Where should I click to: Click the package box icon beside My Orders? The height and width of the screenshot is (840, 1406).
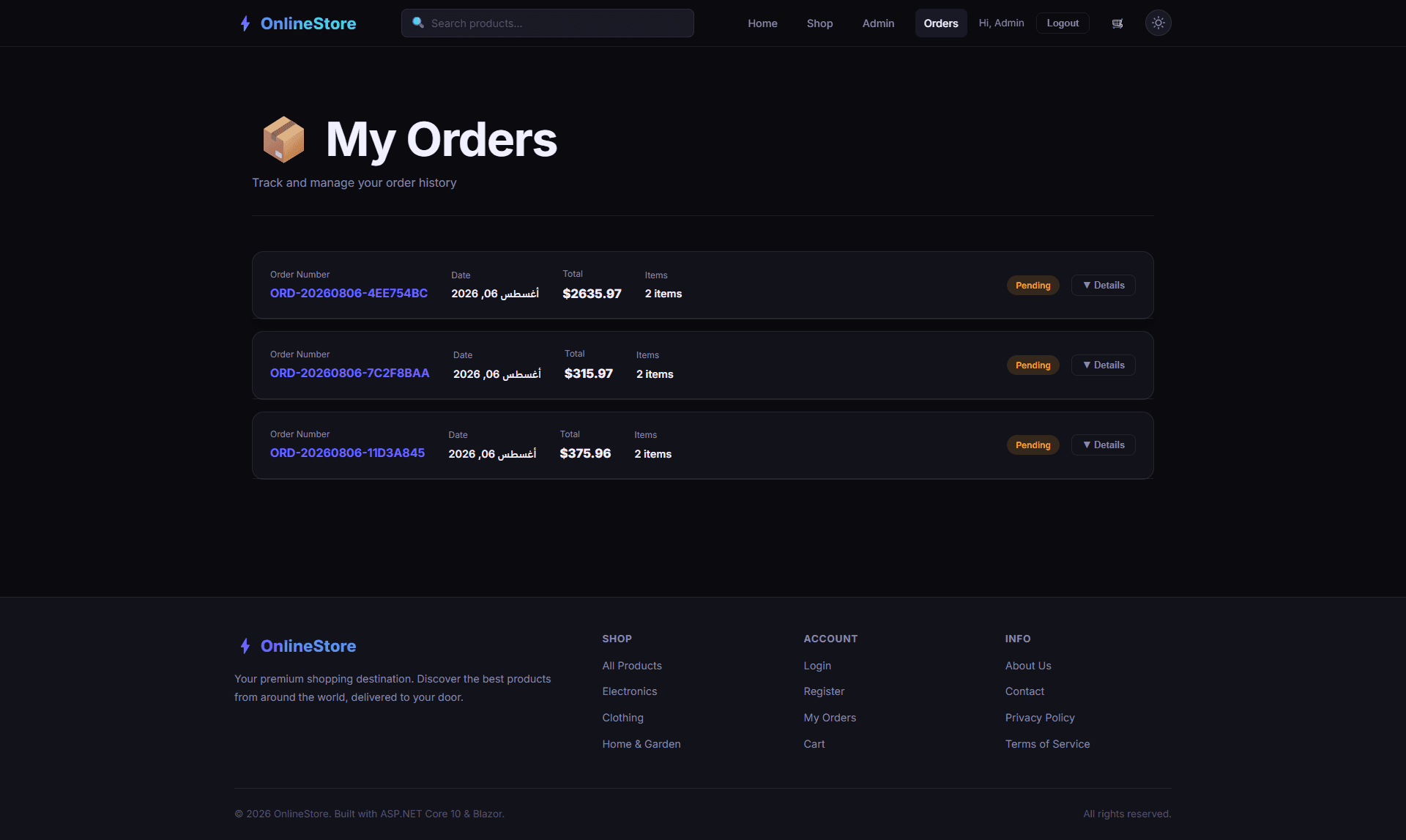(283, 139)
